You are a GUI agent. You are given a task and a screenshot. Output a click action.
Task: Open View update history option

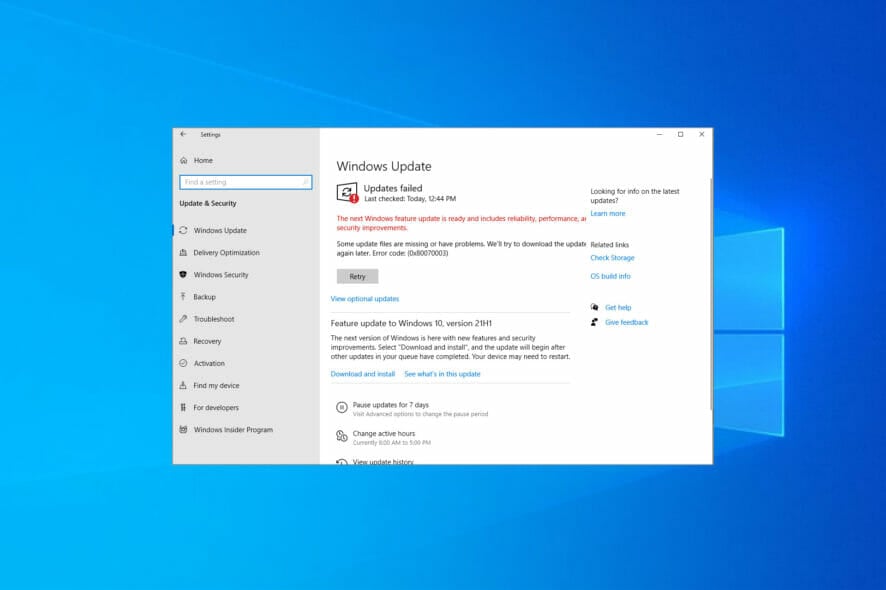[x=383, y=462]
